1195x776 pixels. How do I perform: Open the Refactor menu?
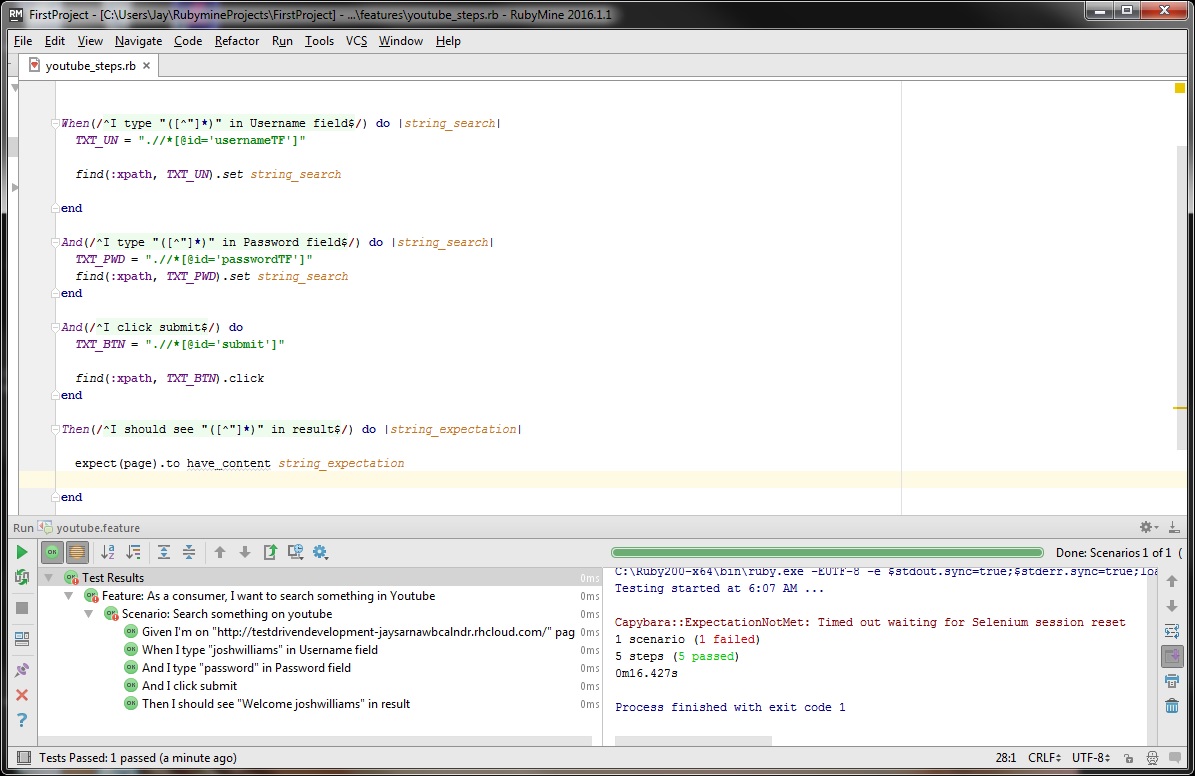237,41
